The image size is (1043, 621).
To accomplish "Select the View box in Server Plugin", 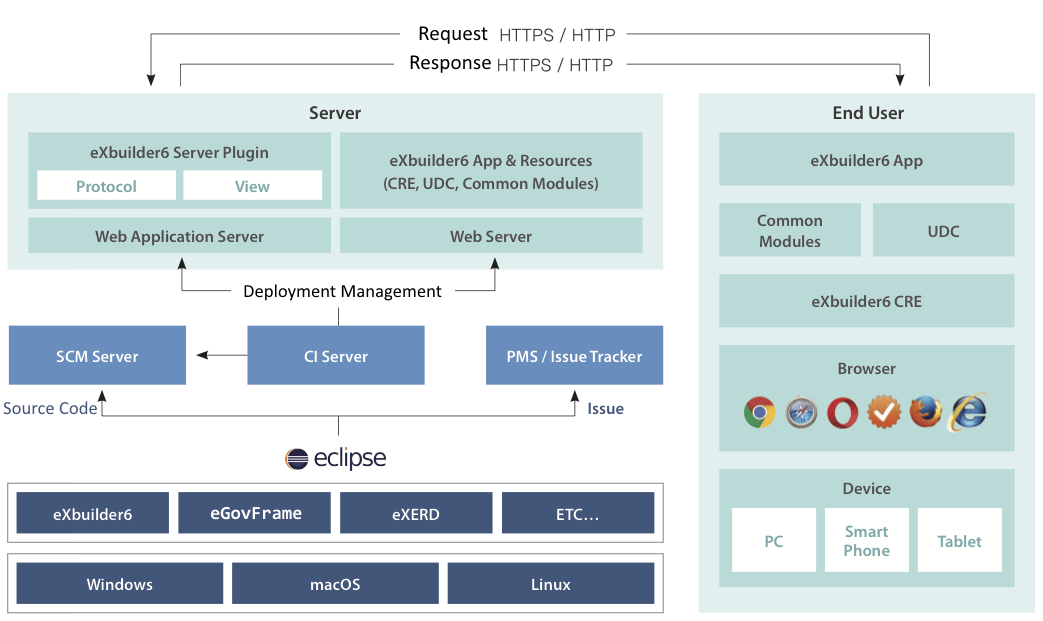I will click(252, 186).
